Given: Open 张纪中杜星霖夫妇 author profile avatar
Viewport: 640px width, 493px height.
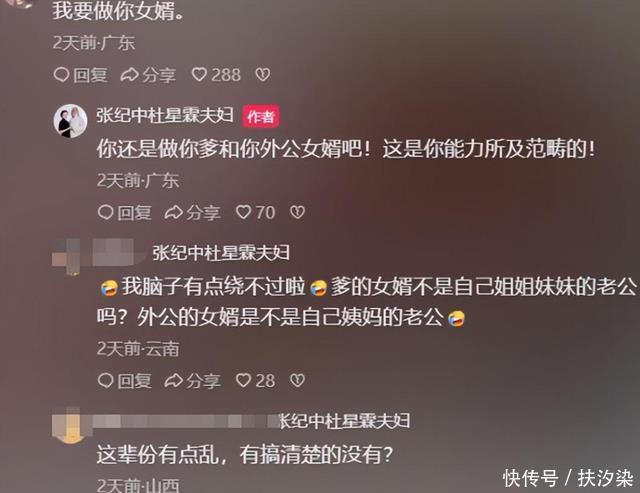Looking at the screenshot, I should click(70, 121).
